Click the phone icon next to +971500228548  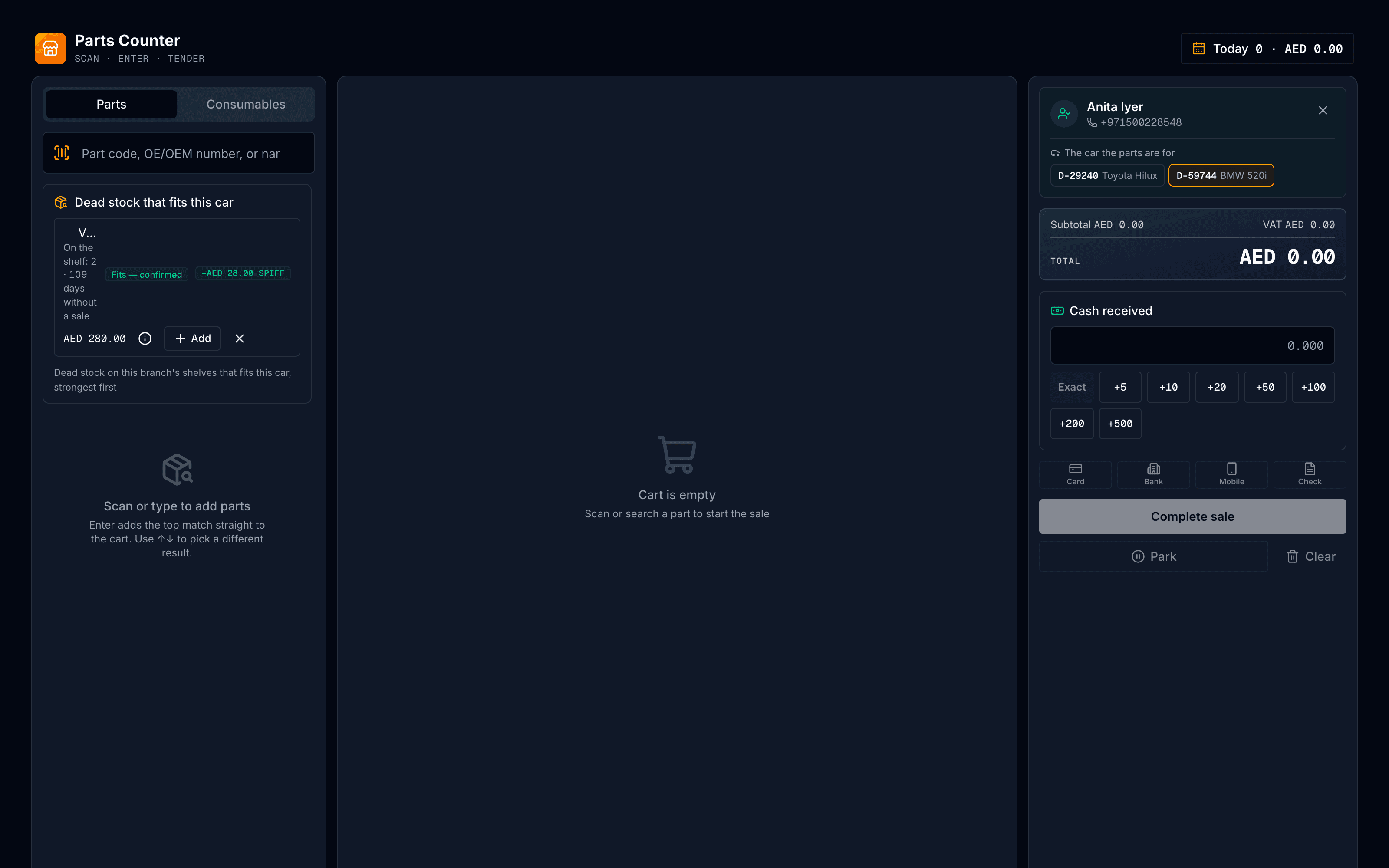[1092, 122]
